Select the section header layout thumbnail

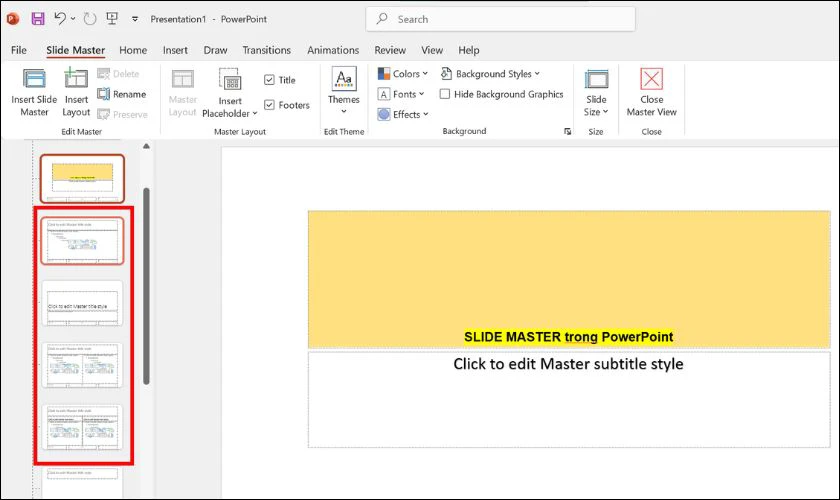click(x=82, y=303)
